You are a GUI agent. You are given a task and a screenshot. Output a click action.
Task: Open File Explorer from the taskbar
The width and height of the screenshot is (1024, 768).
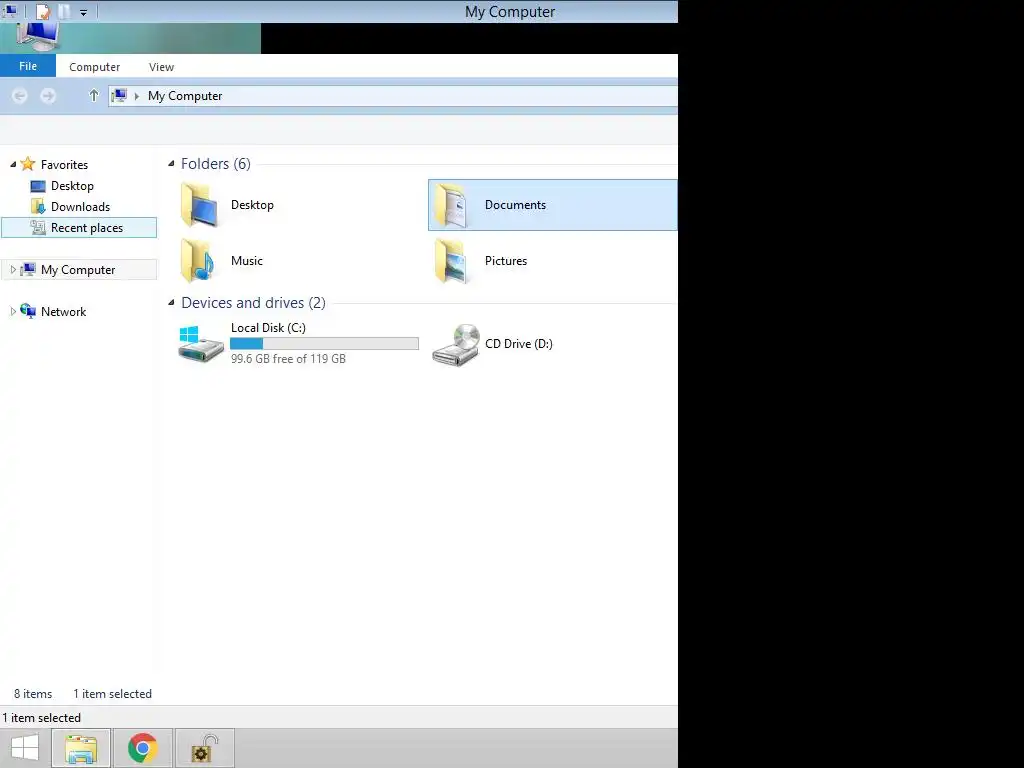click(81, 748)
